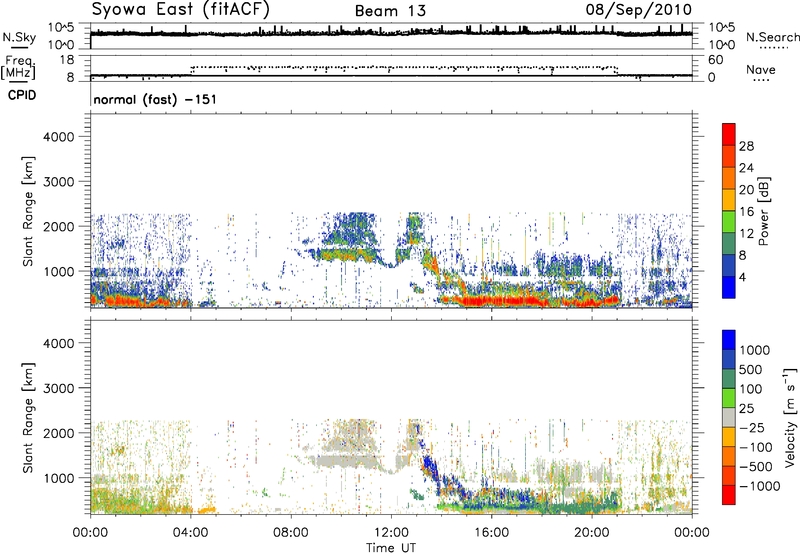
Task: Click the "Slant Range [km]" label of Power panel
Action: 28,211
